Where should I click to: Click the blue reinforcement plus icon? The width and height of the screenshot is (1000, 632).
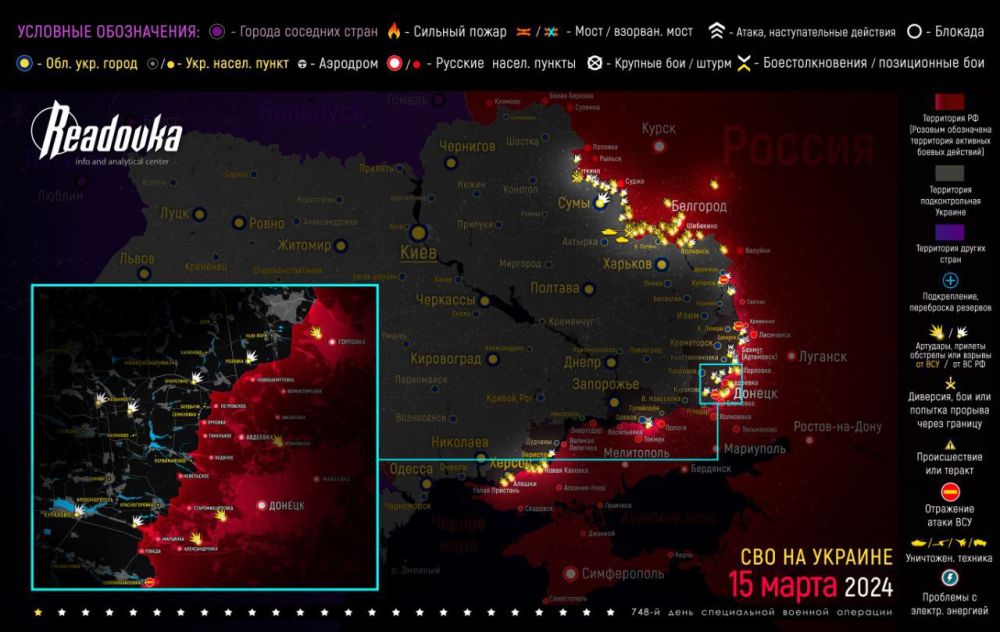coord(950,281)
